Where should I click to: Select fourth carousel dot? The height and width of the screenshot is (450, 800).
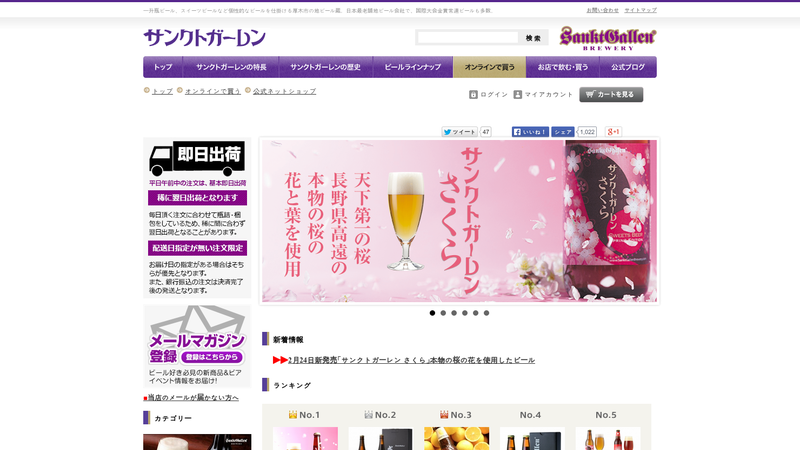tap(465, 313)
